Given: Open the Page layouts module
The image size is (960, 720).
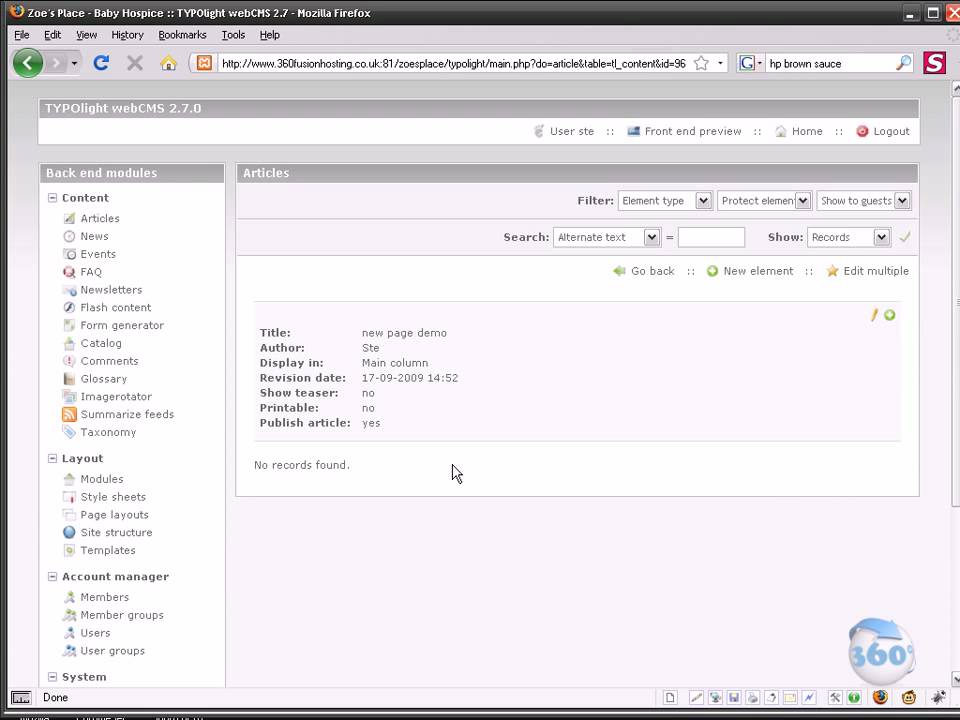Looking at the screenshot, I should (x=114, y=515).
